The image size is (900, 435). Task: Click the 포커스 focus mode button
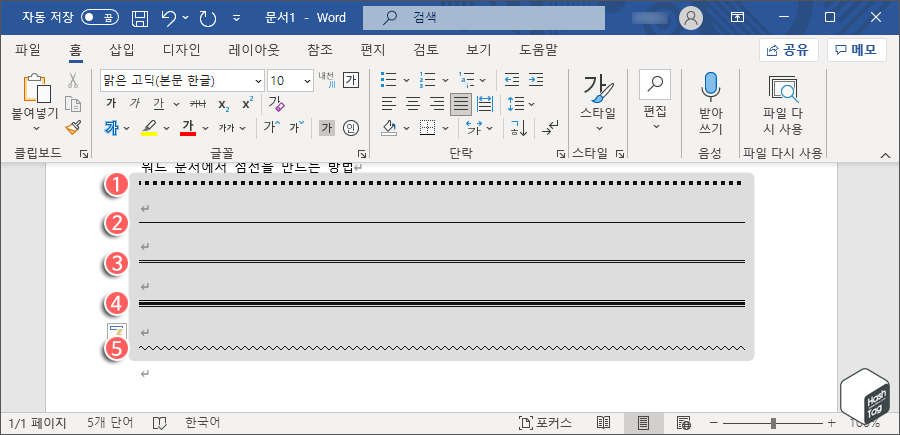(545, 424)
